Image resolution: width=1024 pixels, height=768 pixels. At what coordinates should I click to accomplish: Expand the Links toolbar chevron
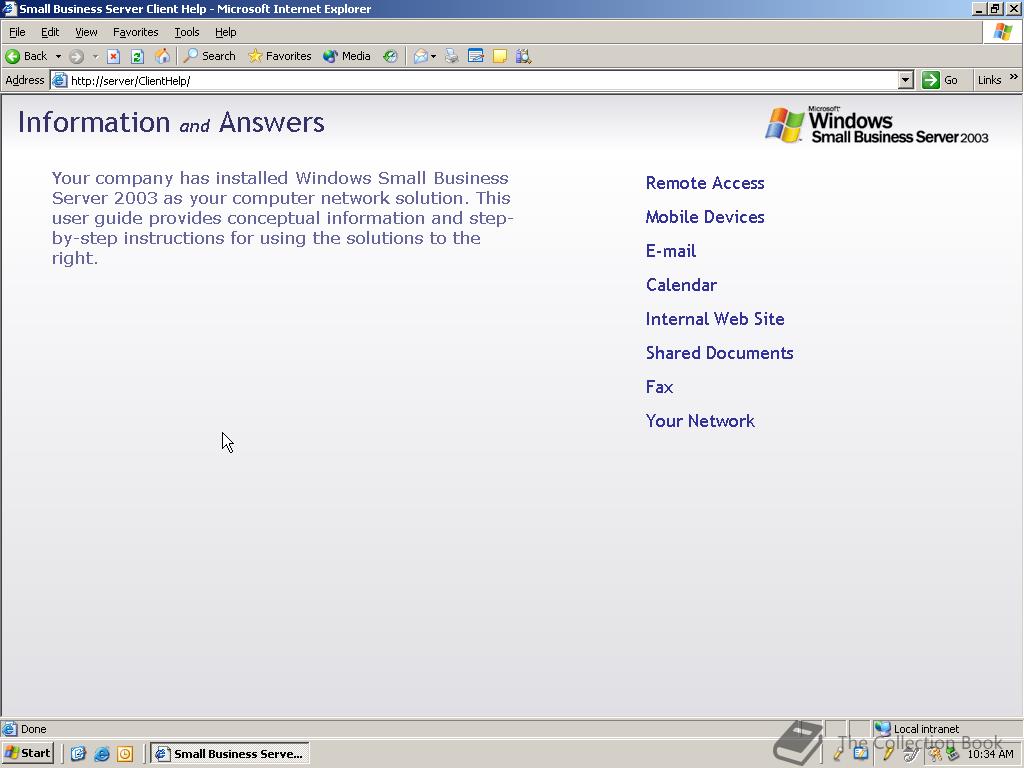tap(1014, 77)
